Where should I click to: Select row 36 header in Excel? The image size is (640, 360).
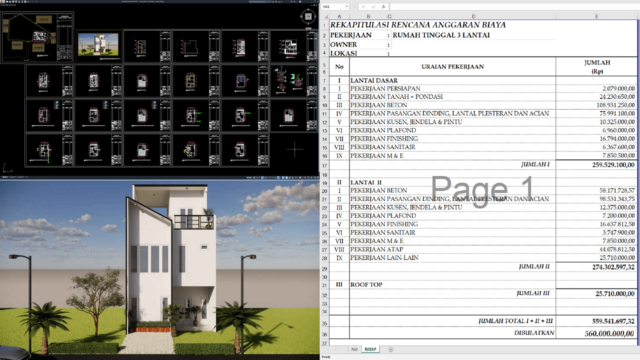pyautogui.click(x=325, y=334)
